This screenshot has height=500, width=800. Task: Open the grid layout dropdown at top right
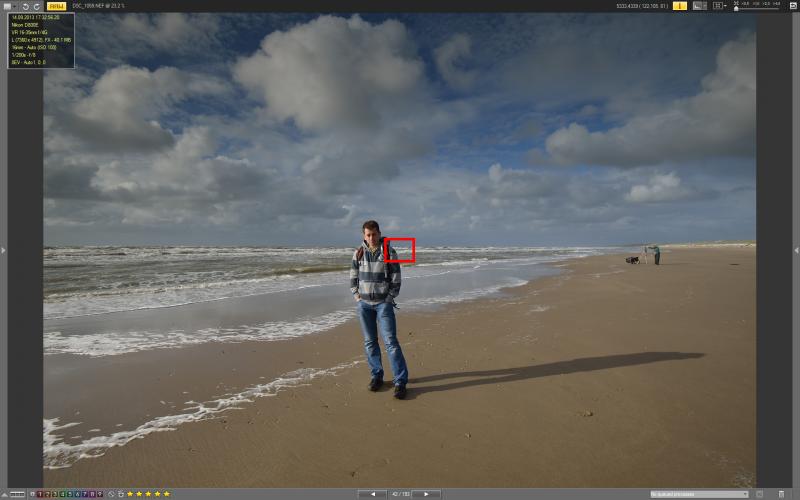[x=720, y=6]
